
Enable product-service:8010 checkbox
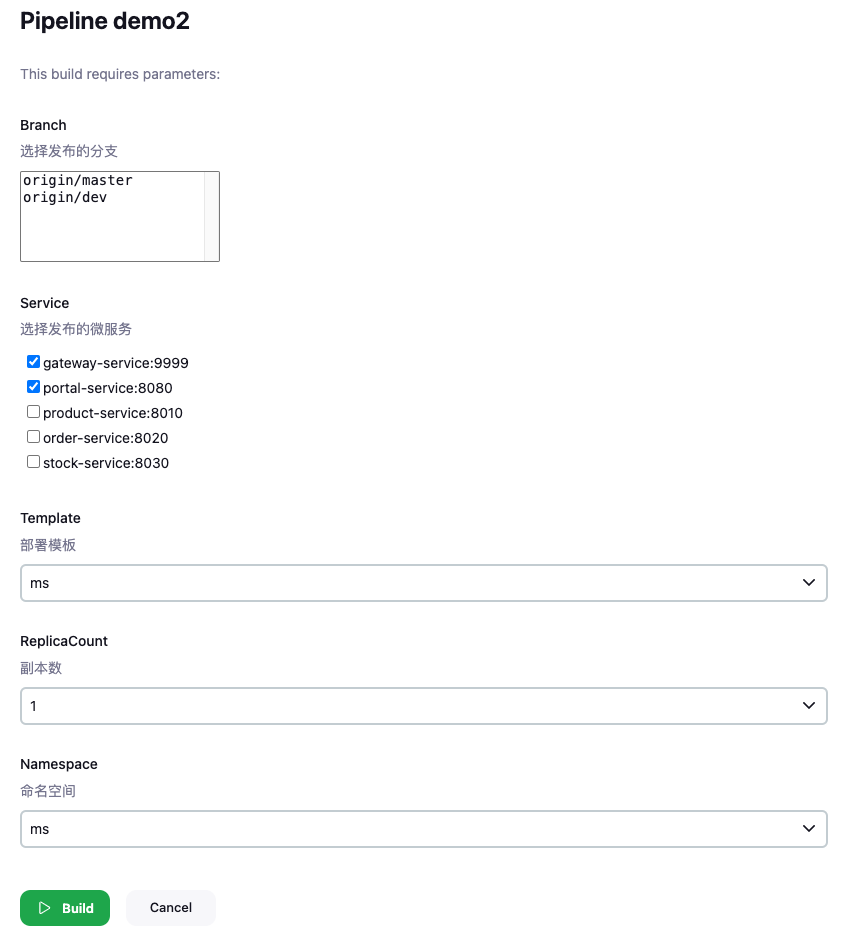point(33,411)
